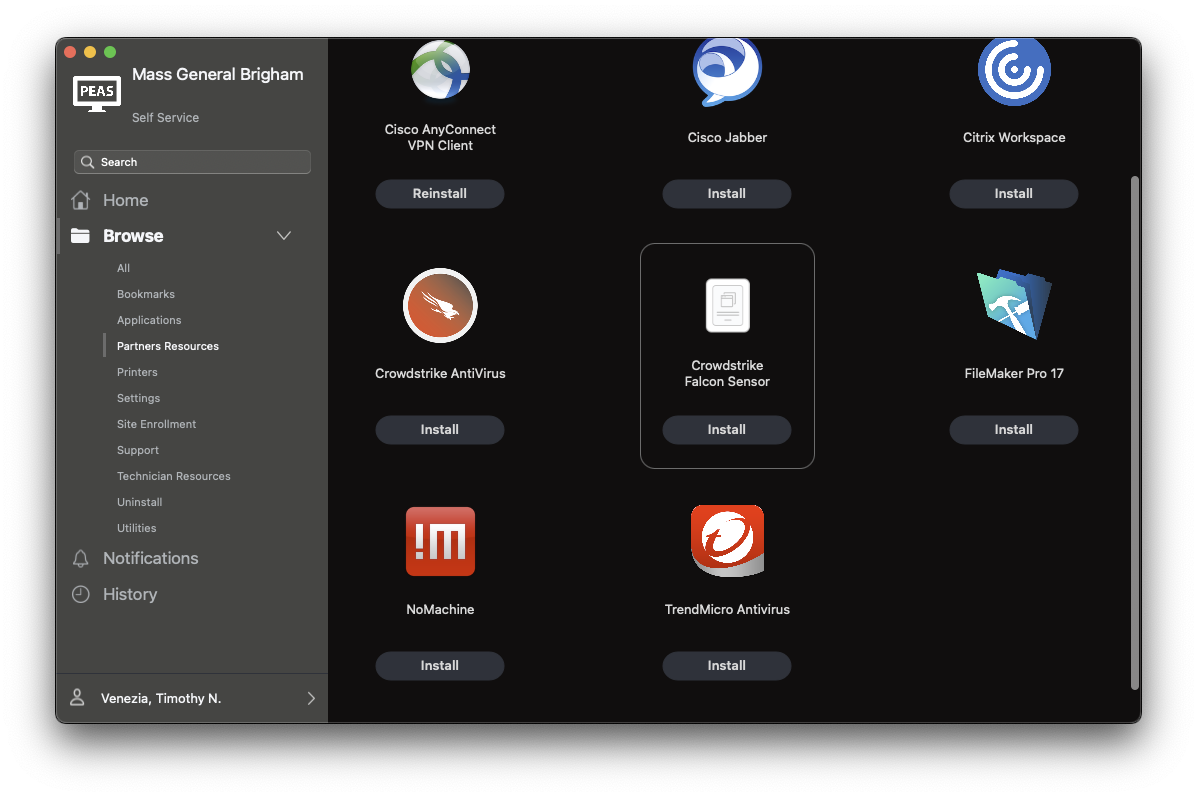The height and width of the screenshot is (797, 1197).
Task: Select the Uninstall category
Action: pos(140,502)
